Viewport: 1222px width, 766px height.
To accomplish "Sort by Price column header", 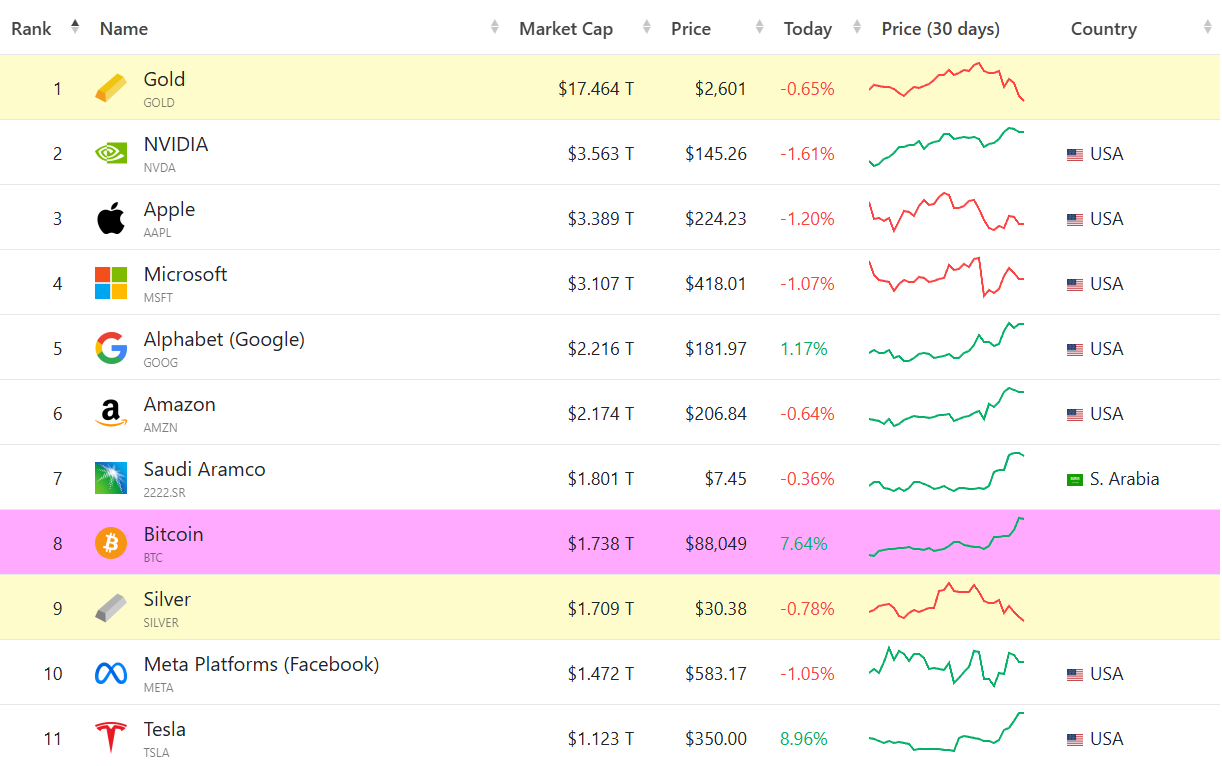I will click(691, 29).
